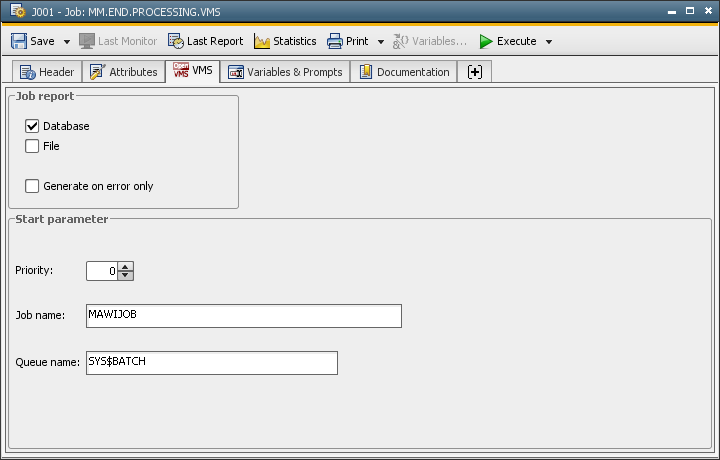Run the job with Execute

coord(508,41)
